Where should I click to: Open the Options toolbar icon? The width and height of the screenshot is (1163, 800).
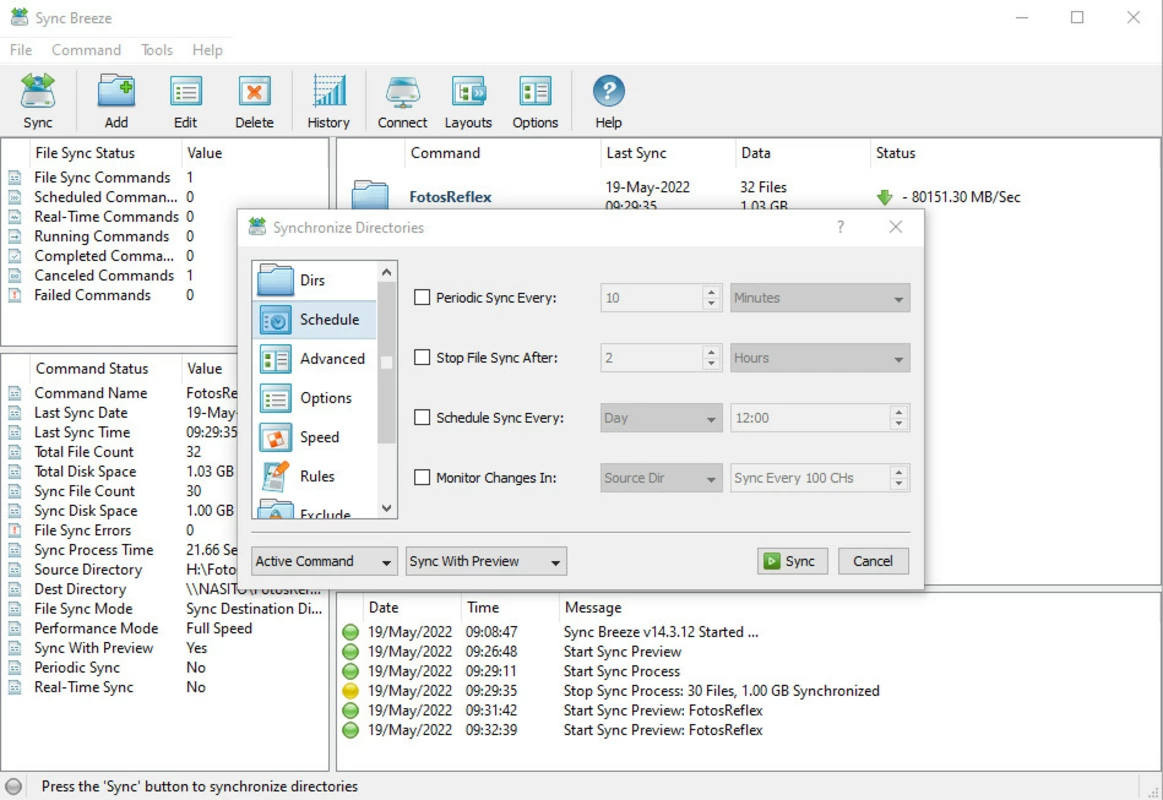coord(535,102)
